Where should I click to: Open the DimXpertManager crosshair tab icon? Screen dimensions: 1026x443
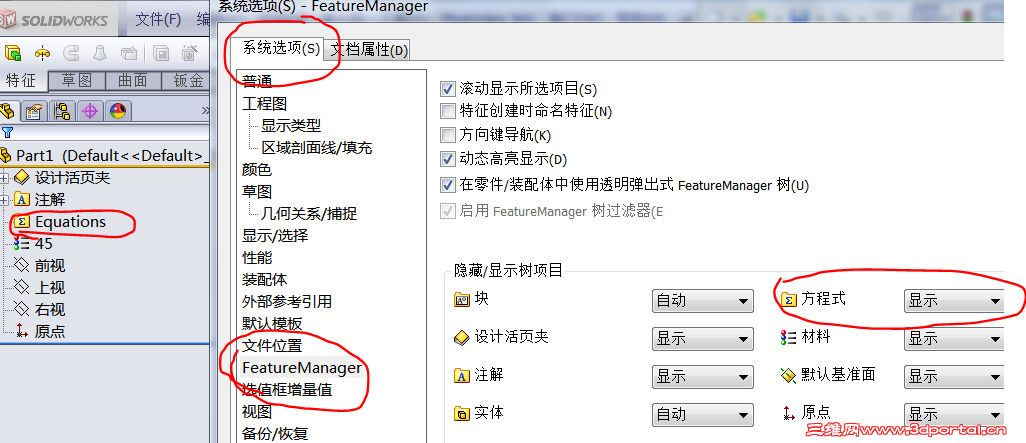(90, 111)
